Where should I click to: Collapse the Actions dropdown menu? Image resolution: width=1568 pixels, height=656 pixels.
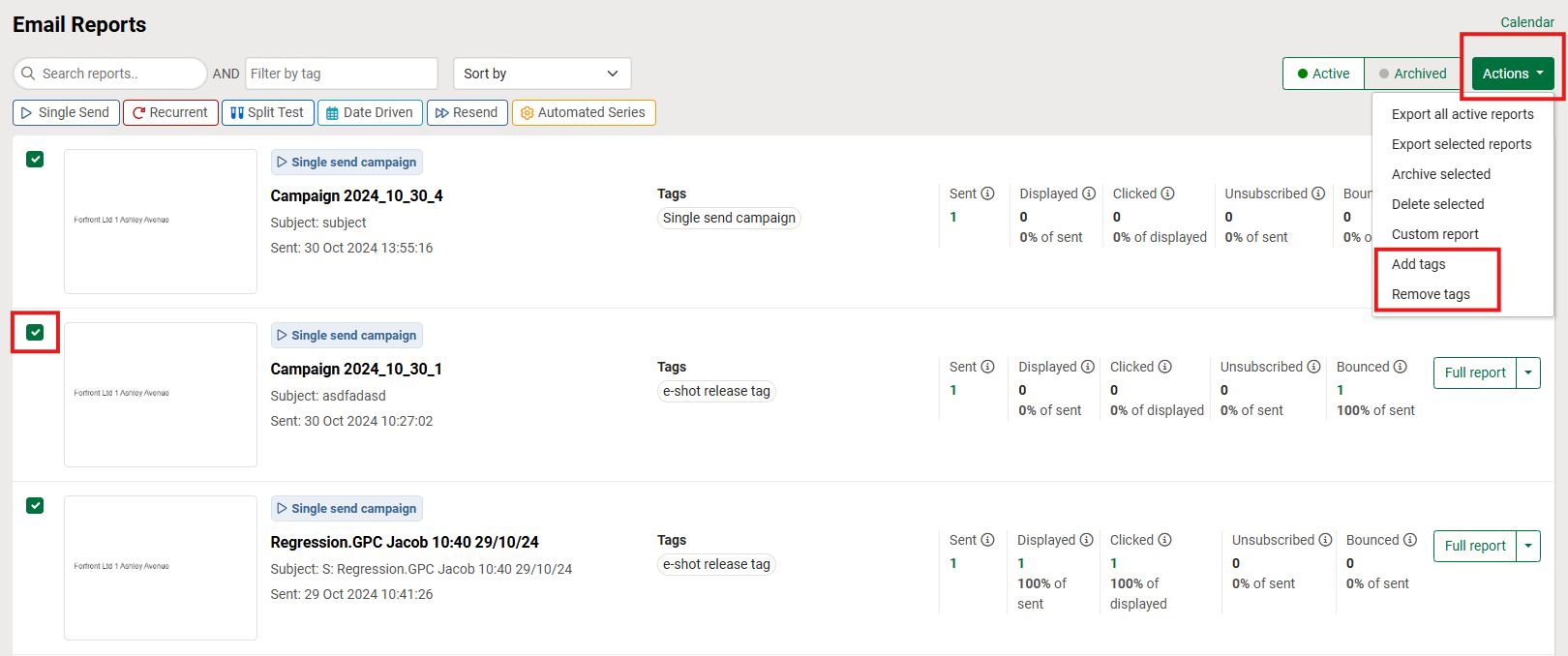pyautogui.click(x=1512, y=74)
